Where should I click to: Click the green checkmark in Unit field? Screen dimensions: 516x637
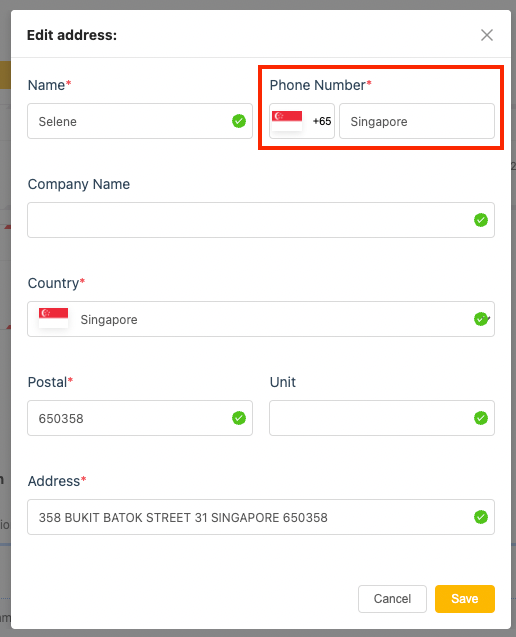(x=481, y=418)
